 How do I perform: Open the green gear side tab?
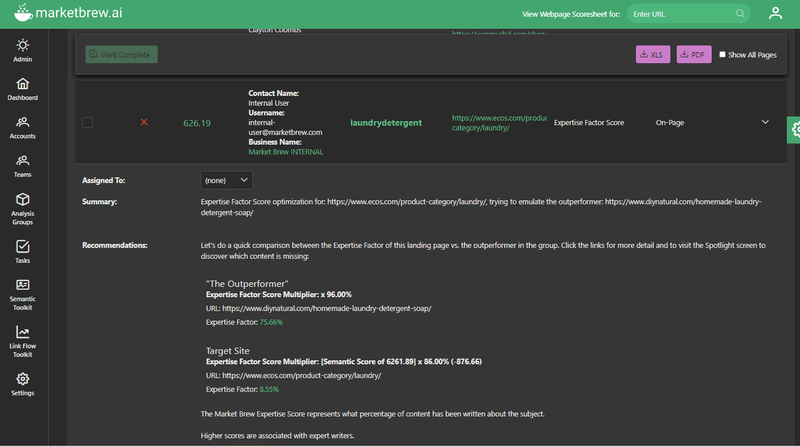[794, 128]
